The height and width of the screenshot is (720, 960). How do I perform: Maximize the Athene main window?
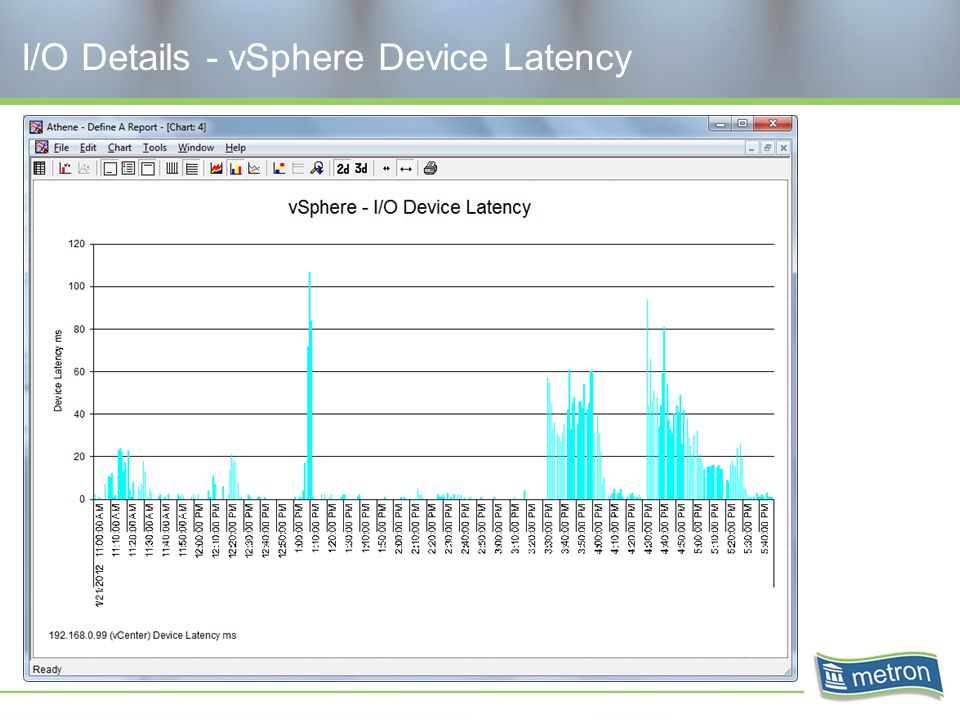pos(742,124)
